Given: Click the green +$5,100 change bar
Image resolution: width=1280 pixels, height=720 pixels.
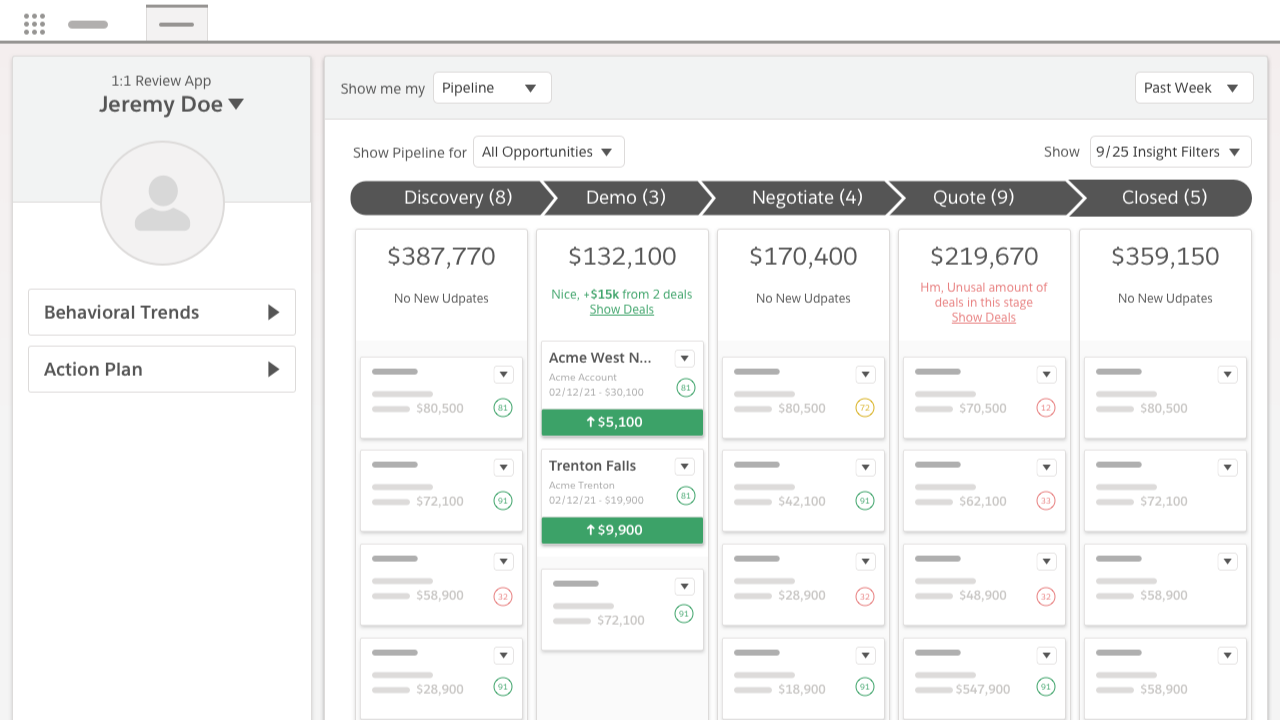Looking at the screenshot, I should click(622, 423).
